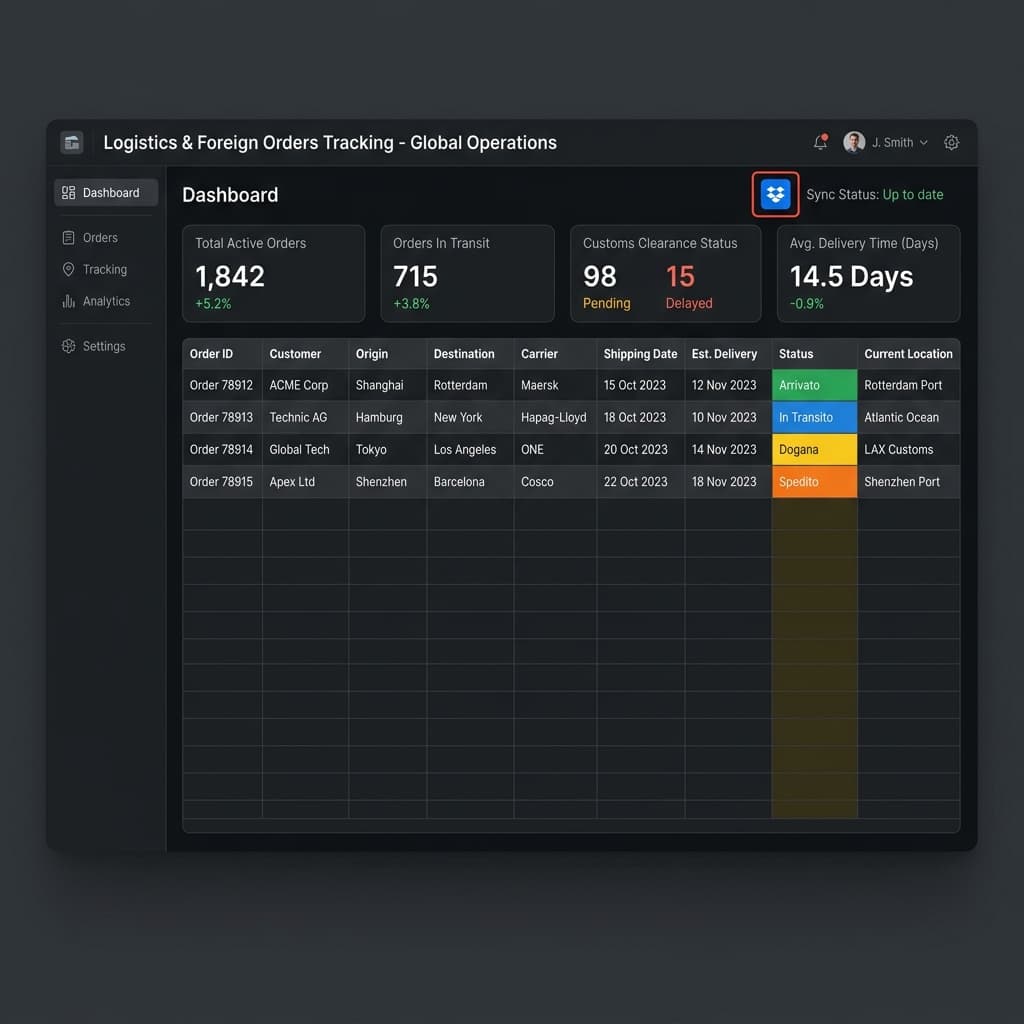Click the orange Spedito status cell
Screen dimensions: 1024x1024
(814, 482)
